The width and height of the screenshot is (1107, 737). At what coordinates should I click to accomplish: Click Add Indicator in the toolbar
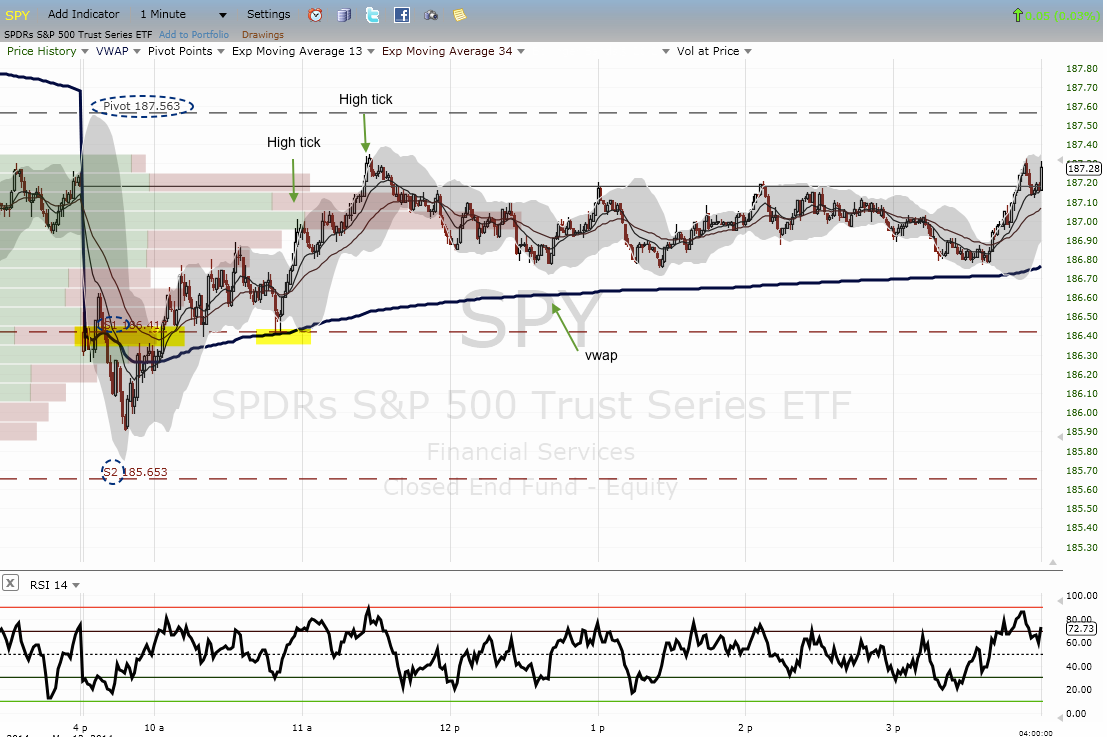click(83, 14)
